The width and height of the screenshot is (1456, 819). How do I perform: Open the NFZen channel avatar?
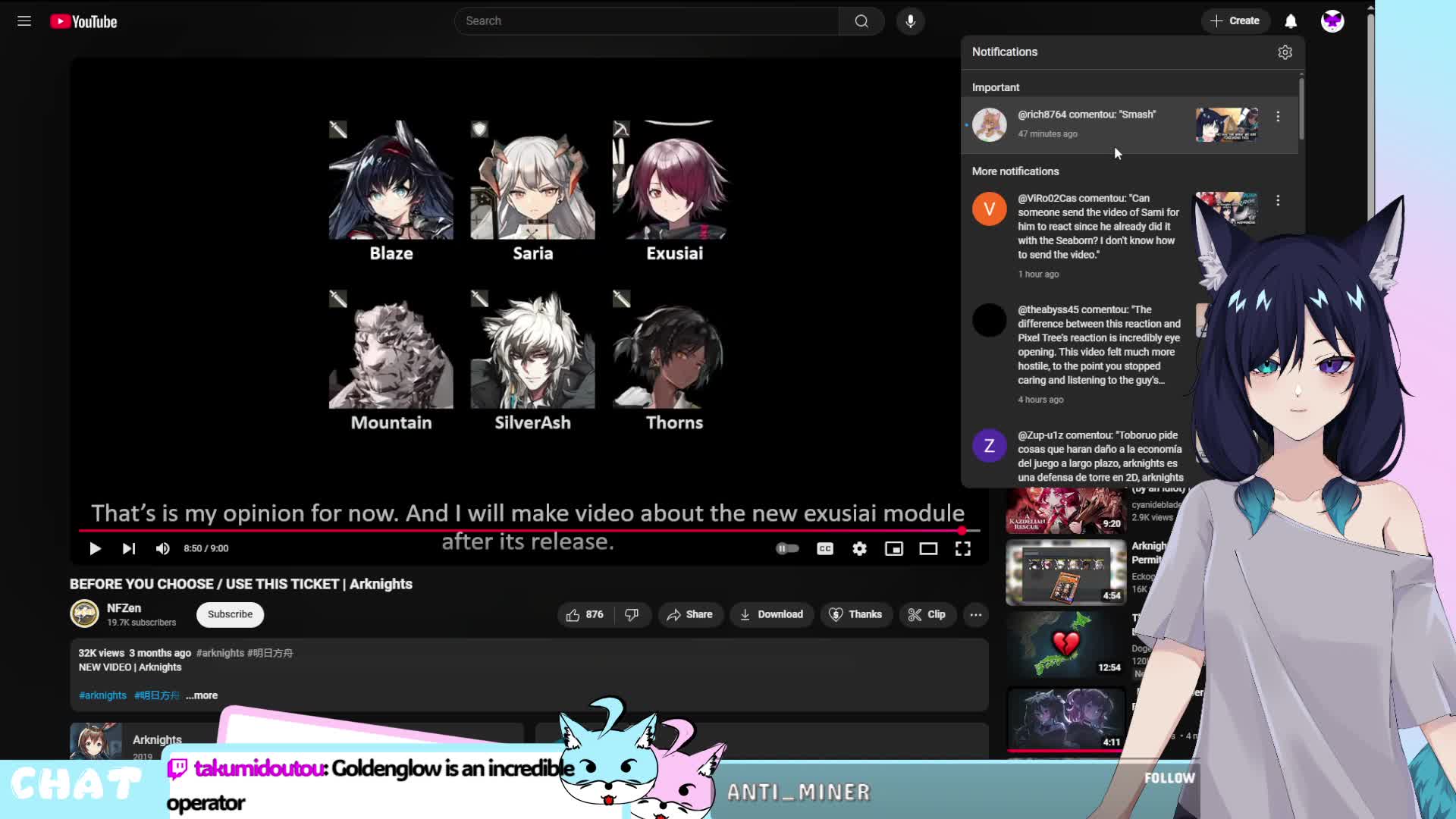click(x=84, y=613)
